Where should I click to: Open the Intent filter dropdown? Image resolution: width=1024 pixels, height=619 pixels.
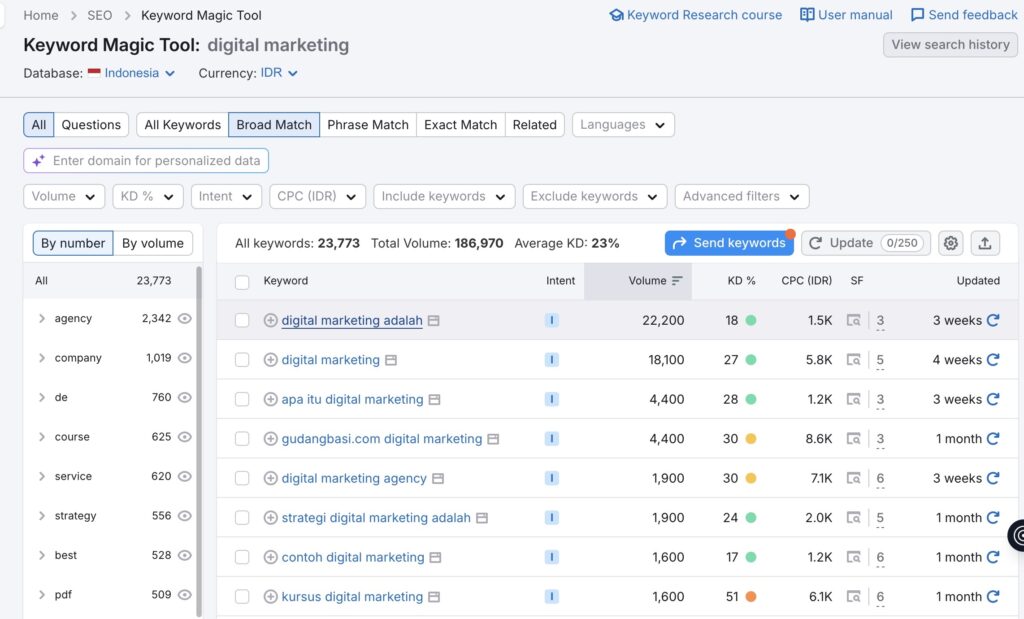226,197
